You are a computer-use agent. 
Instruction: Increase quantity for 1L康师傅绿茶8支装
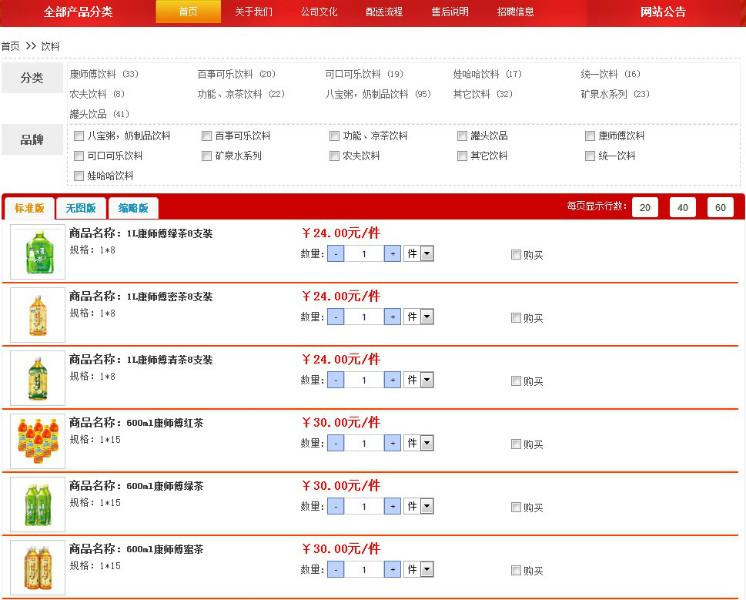[x=392, y=254]
